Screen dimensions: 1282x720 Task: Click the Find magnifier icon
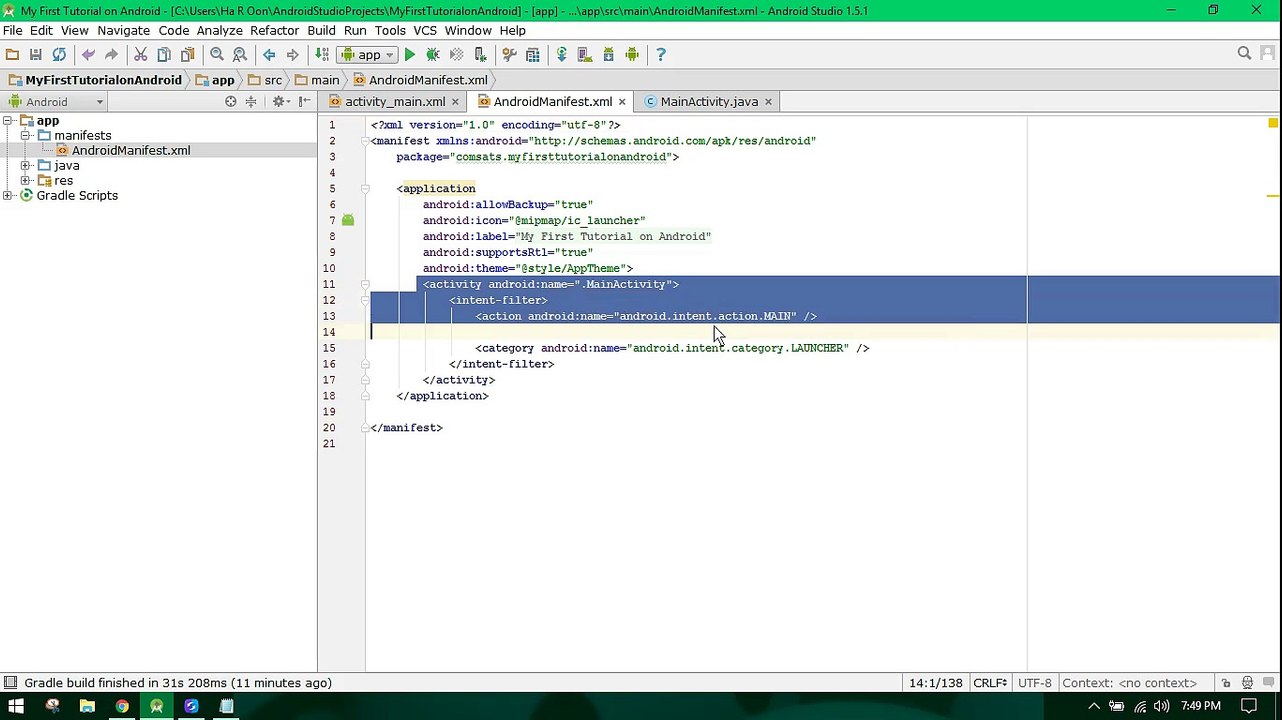(217, 55)
